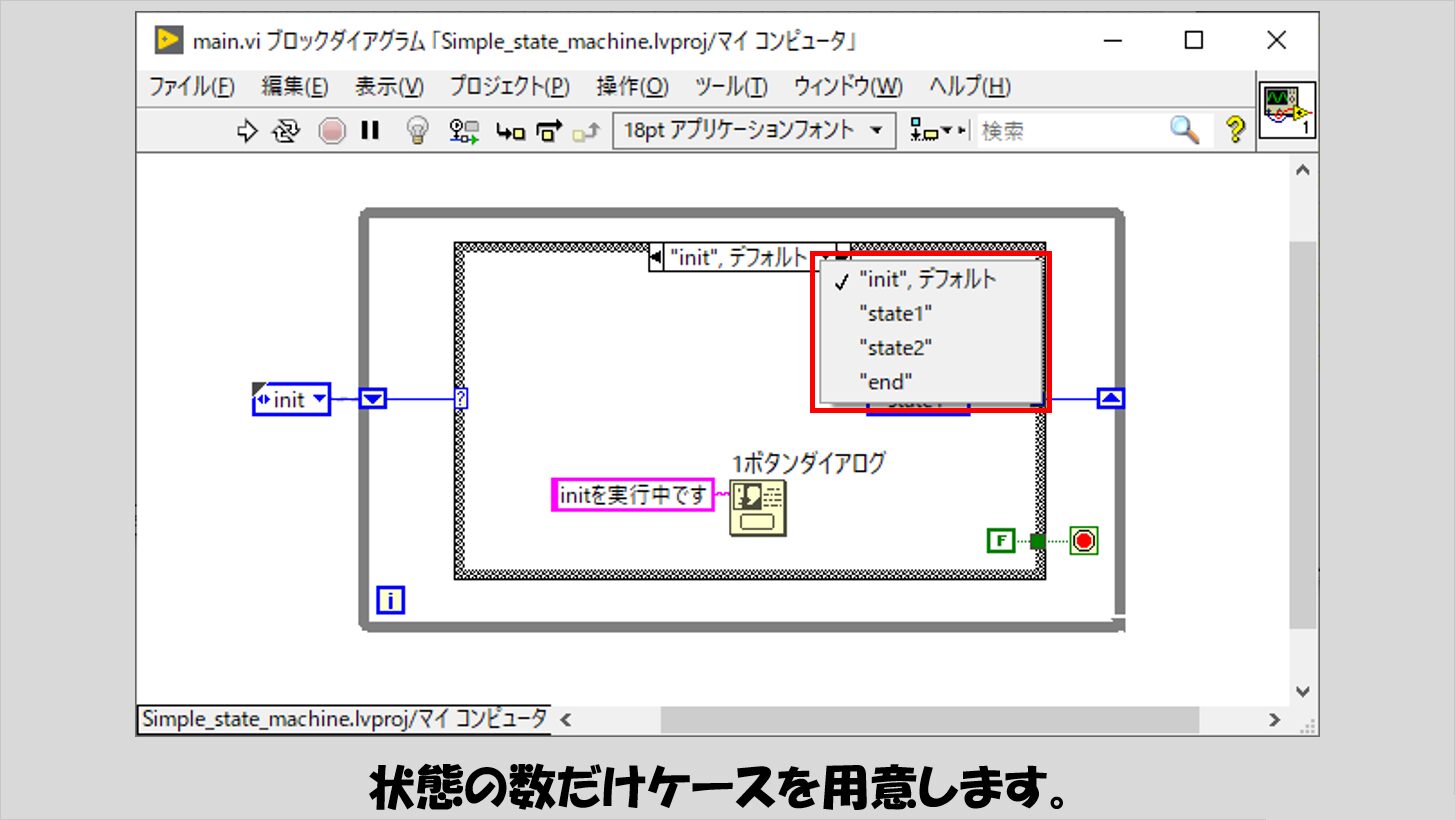Image resolution: width=1455 pixels, height=820 pixels.
Task: Open Context Help question mark icon
Action: (1236, 130)
